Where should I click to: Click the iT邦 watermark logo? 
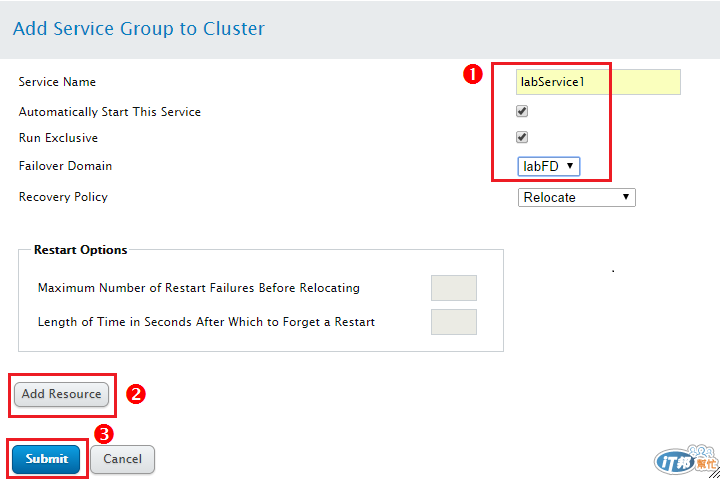(x=685, y=460)
